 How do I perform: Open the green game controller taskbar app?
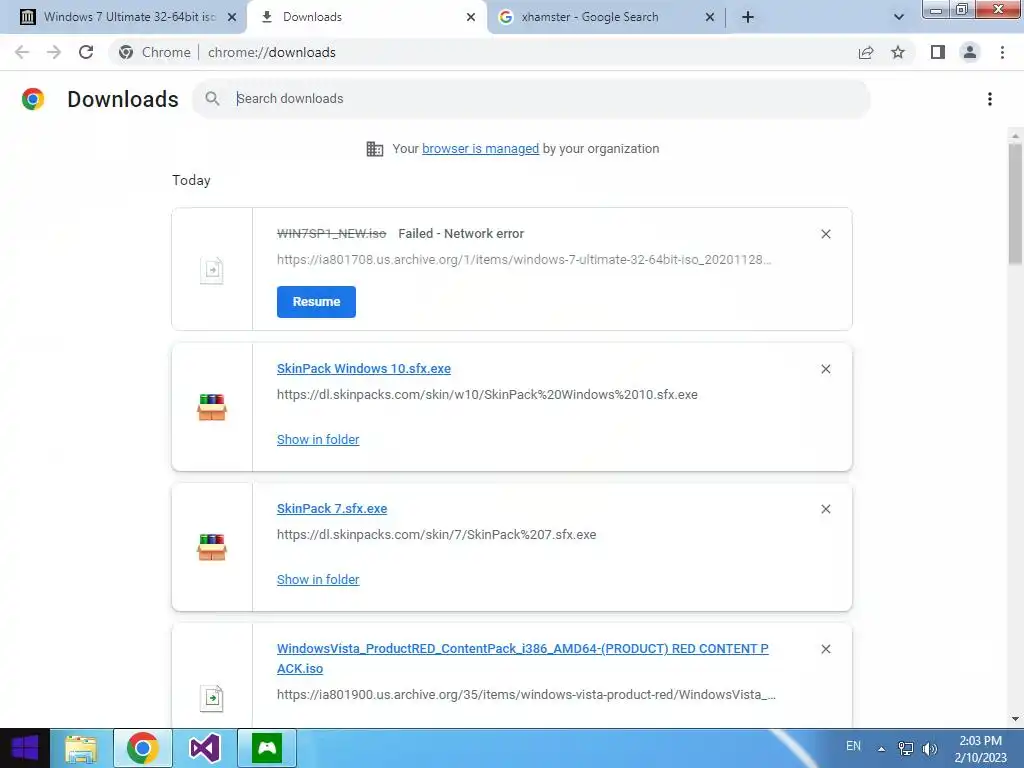click(266, 748)
